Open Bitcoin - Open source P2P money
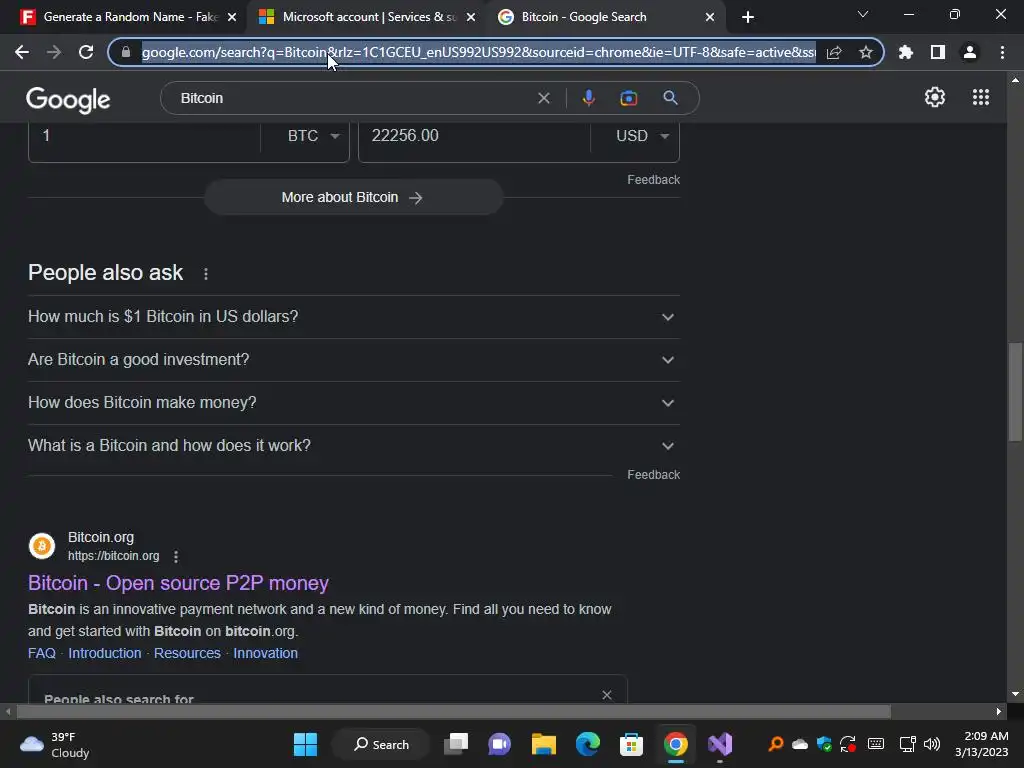This screenshot has height=768, width=1024. [178, 583]
